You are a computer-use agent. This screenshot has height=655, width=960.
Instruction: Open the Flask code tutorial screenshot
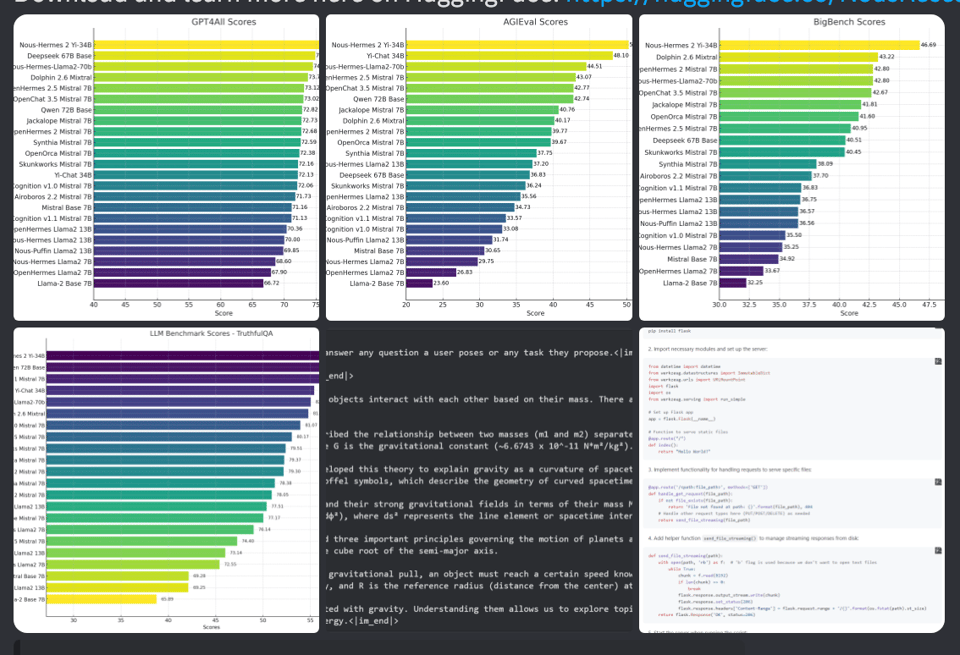click(x=791, y=480)
